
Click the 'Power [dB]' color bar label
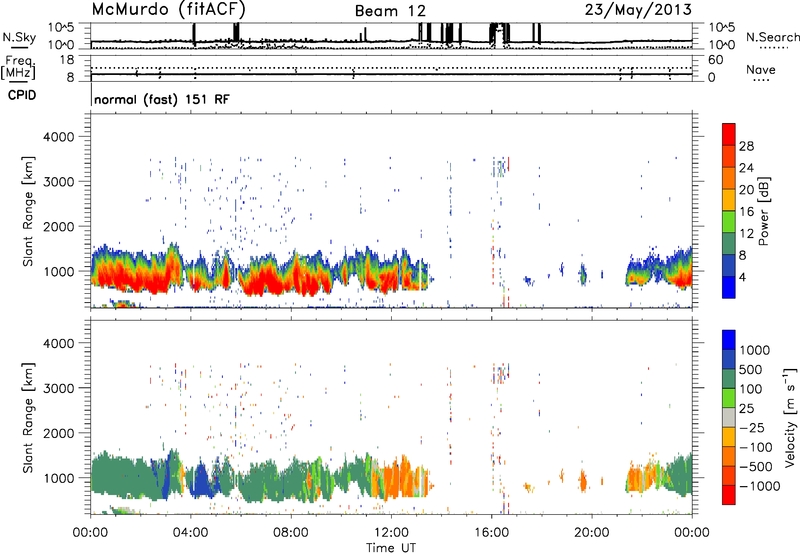pyautogui.click(x=763, y=211)
